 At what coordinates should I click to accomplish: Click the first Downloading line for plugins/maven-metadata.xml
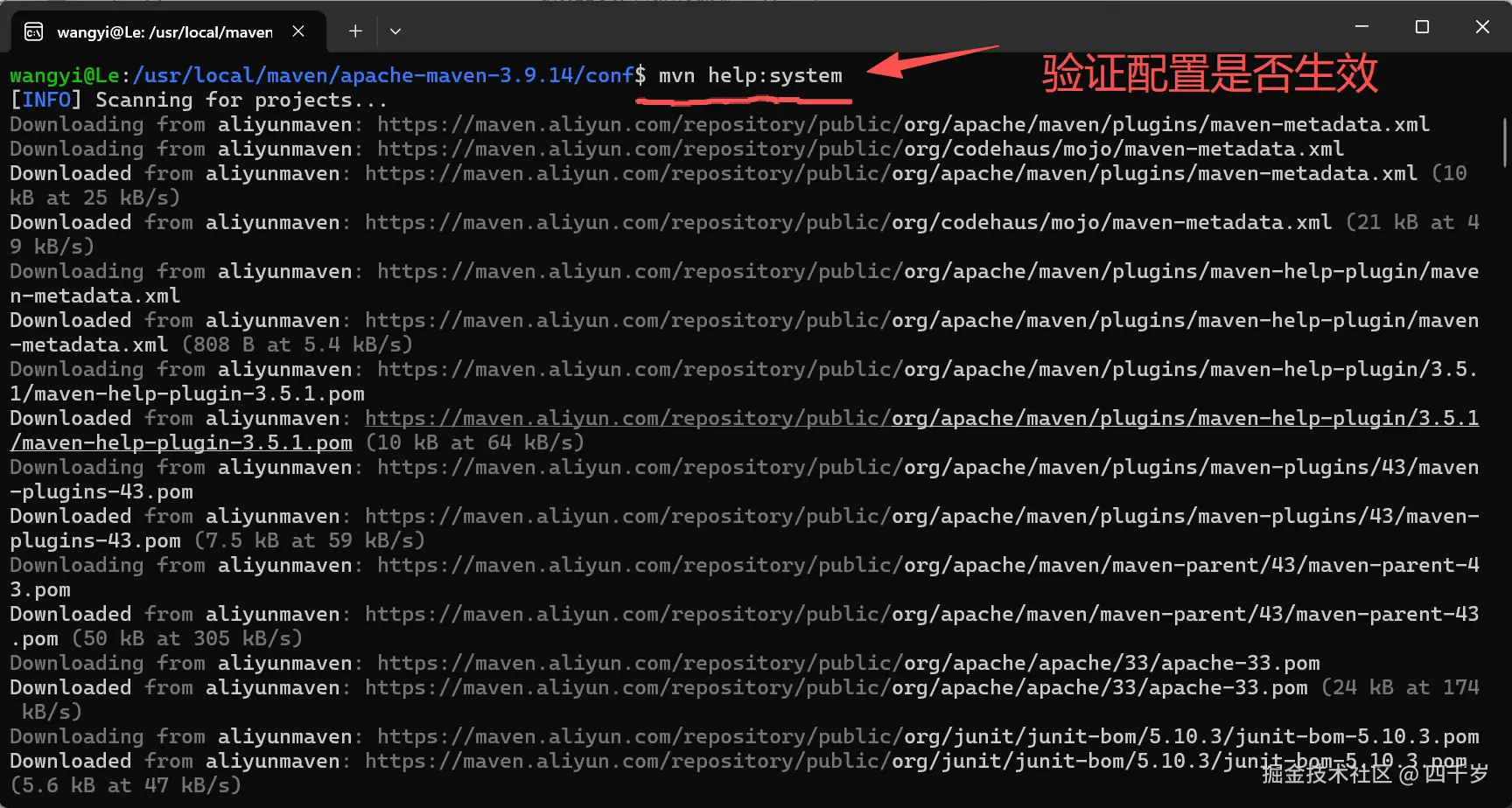pos(720,124)
